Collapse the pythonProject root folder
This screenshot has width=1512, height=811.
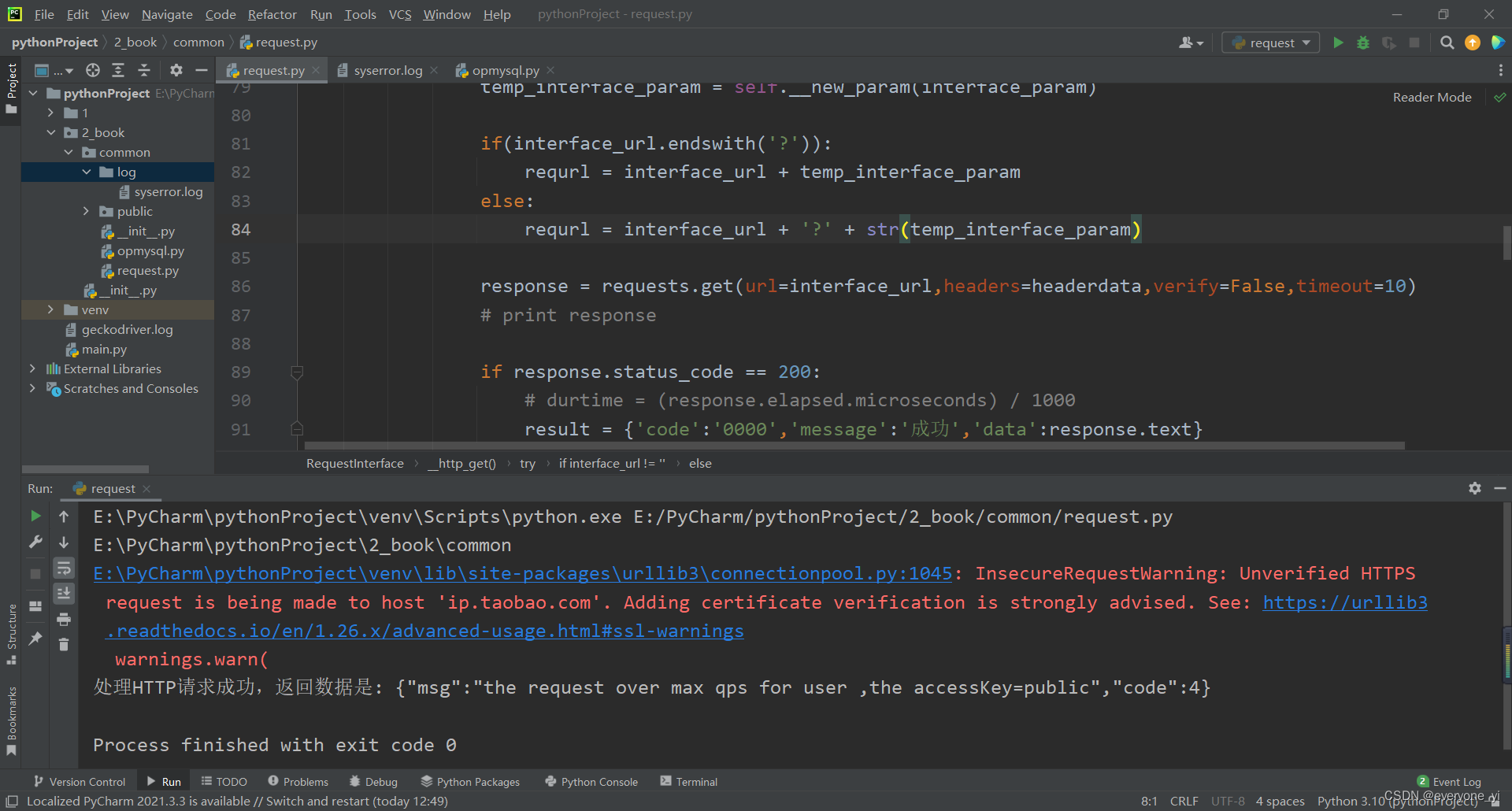click(x=33, y=93)
